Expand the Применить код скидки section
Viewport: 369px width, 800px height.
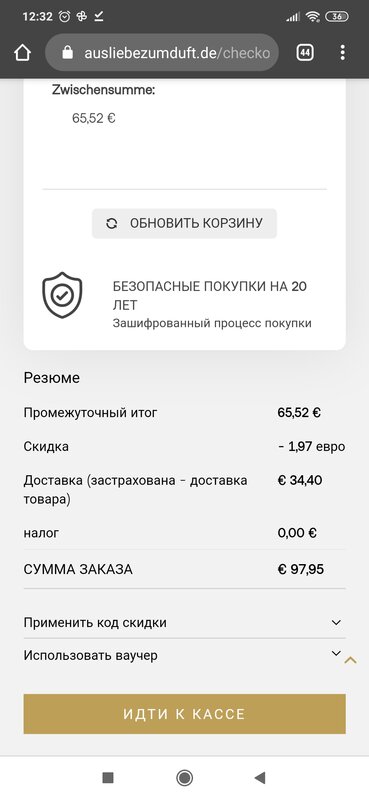coord(184,622)
